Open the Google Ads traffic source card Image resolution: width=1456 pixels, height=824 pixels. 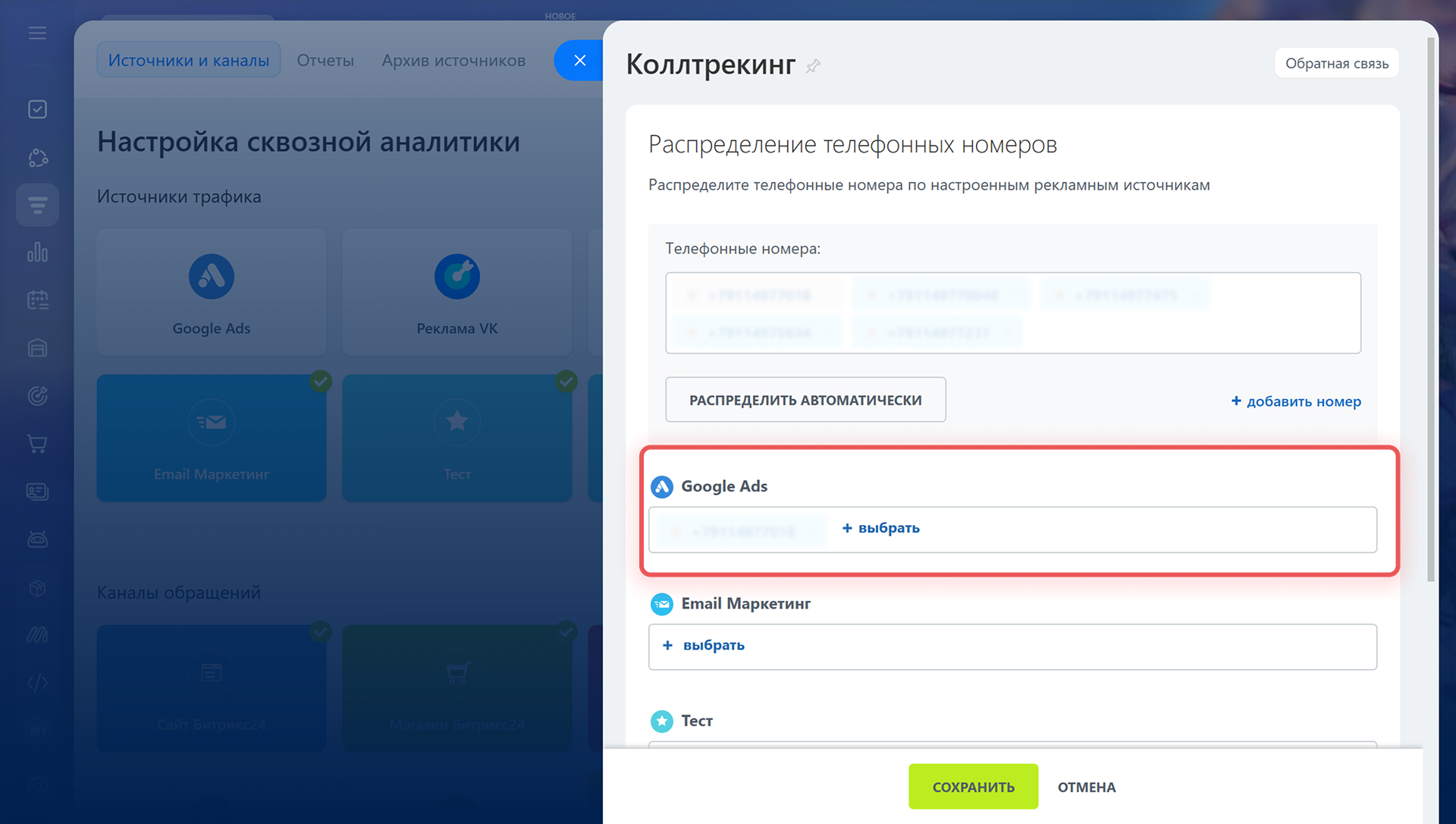point(212,293)
